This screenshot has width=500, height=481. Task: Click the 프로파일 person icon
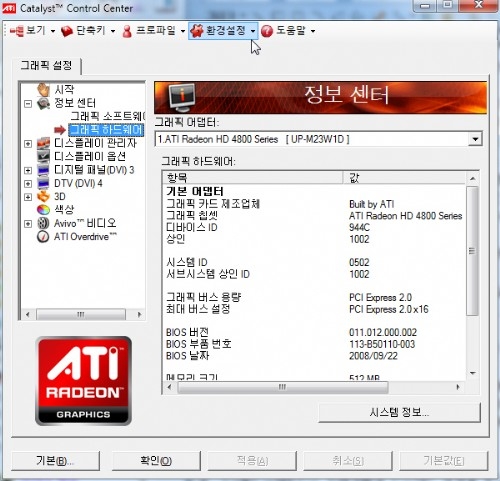click(x=127, y=31)
